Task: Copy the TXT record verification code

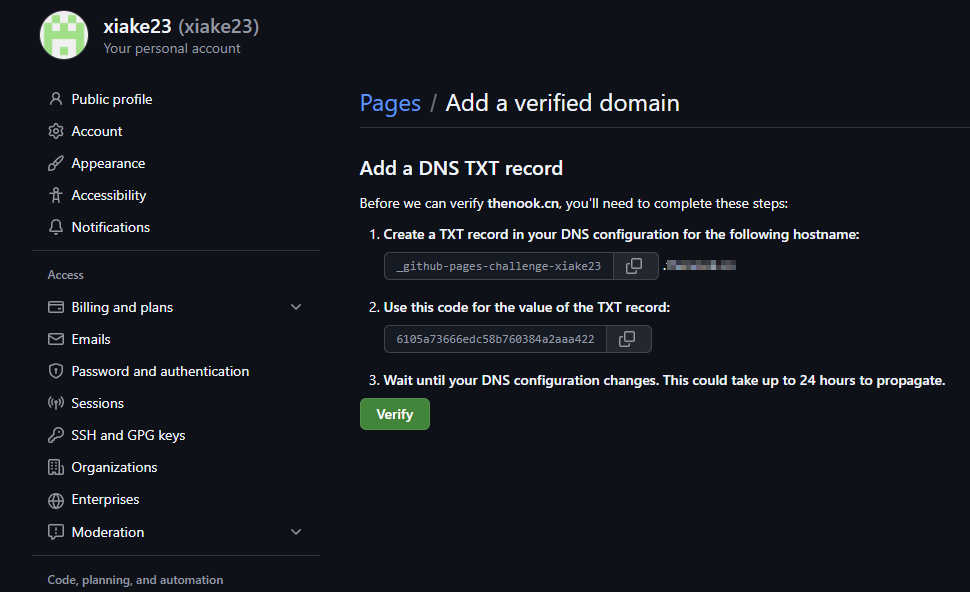Action: 628,339
